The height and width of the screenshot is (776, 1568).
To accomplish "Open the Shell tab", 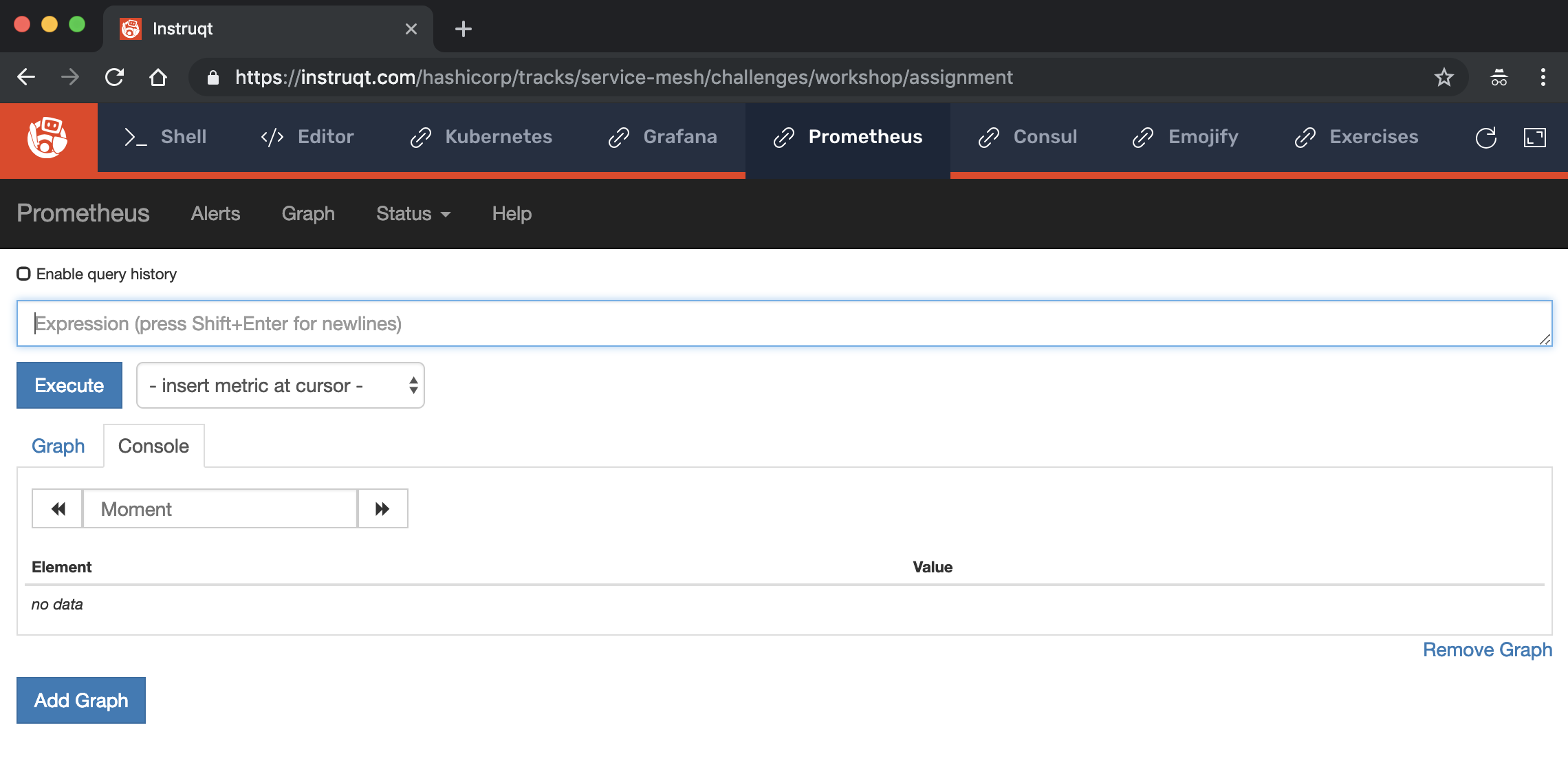I will coord(165,137).
